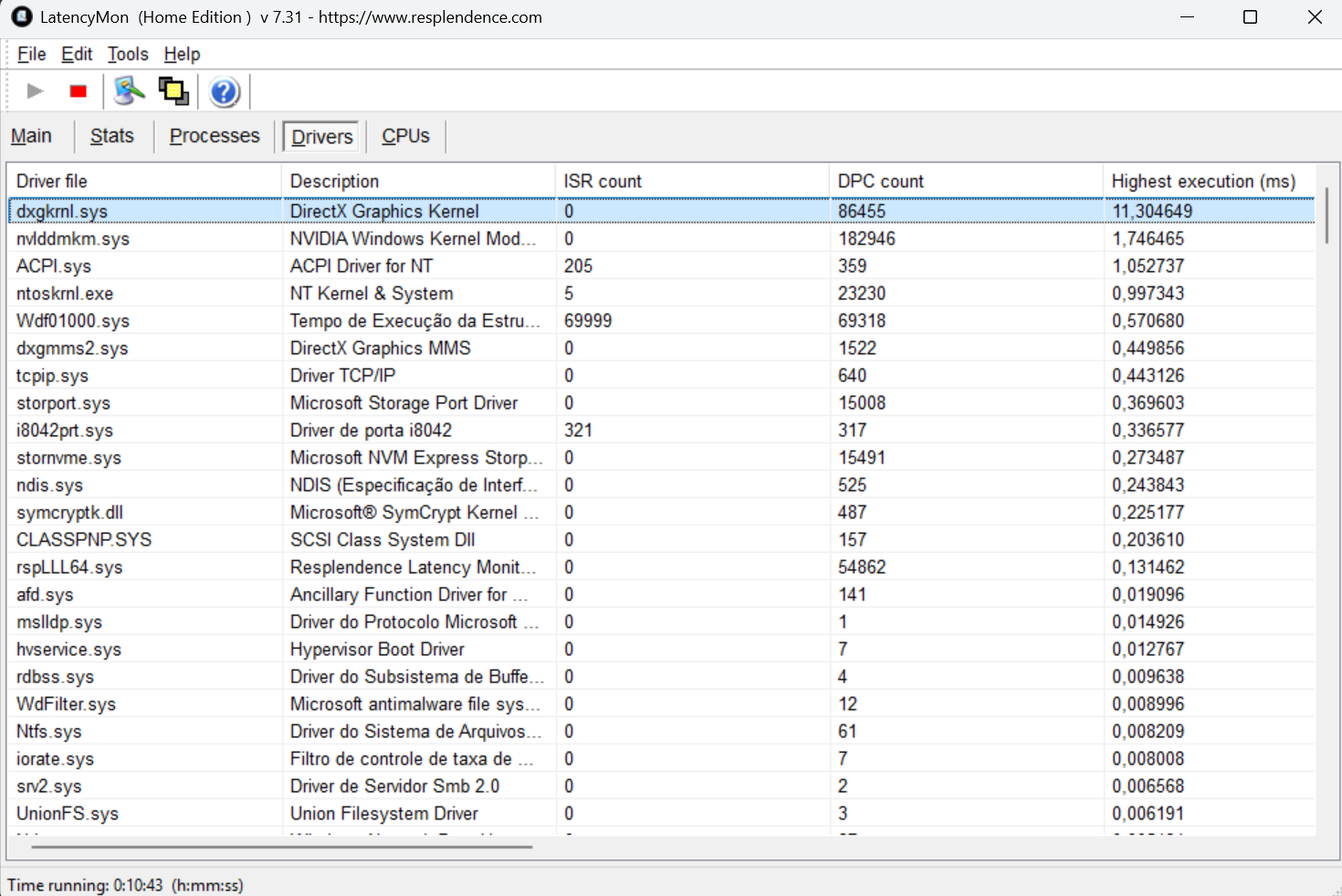Click ISR count value 69999
Screen dimensions: 1342x896
tap(588, 320)
